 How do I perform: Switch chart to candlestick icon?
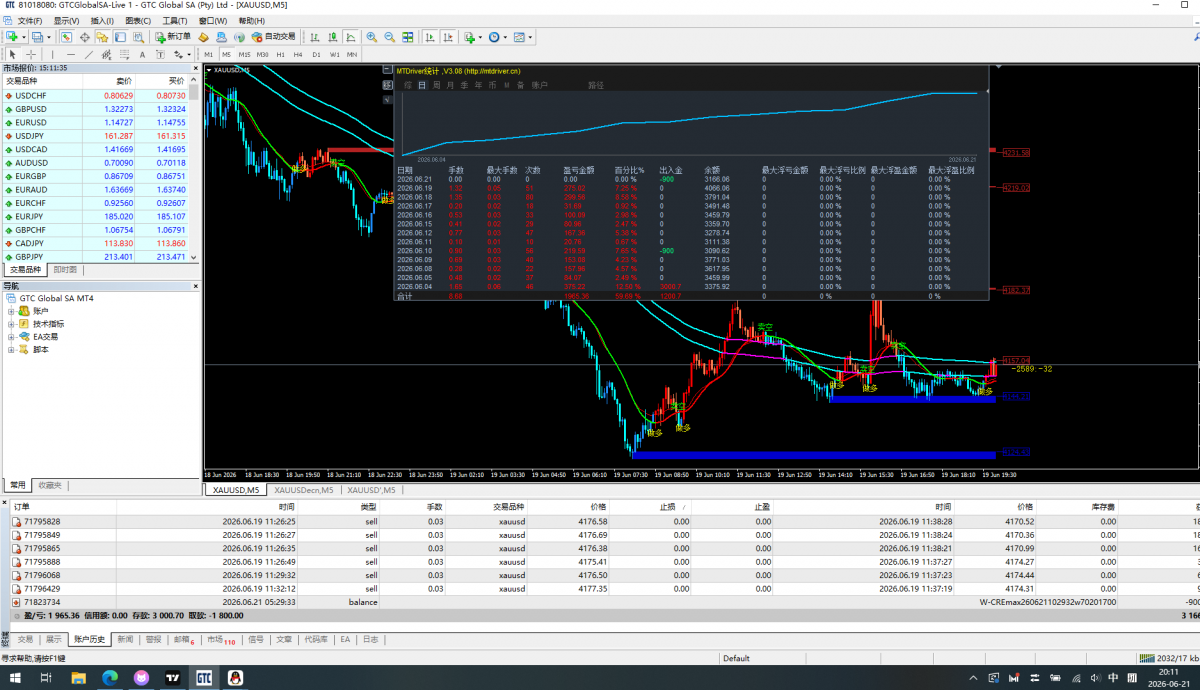point(332,37)
